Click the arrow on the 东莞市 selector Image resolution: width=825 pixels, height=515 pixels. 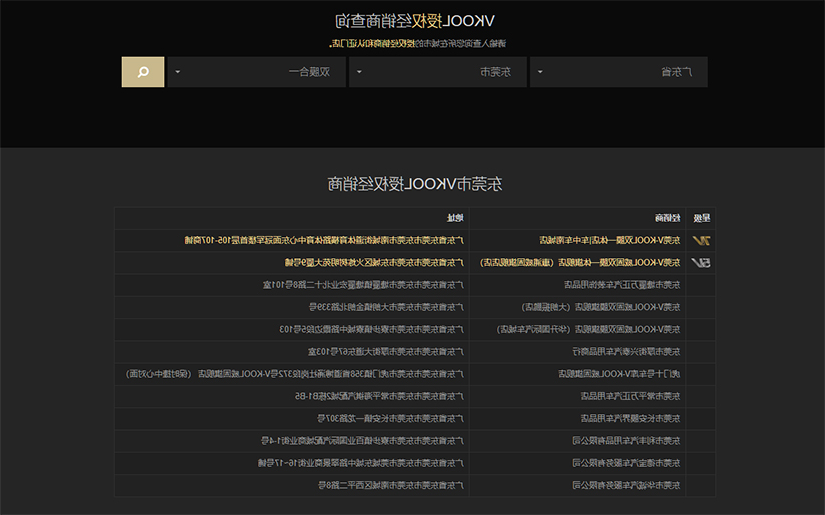click(x=359, y=72)
